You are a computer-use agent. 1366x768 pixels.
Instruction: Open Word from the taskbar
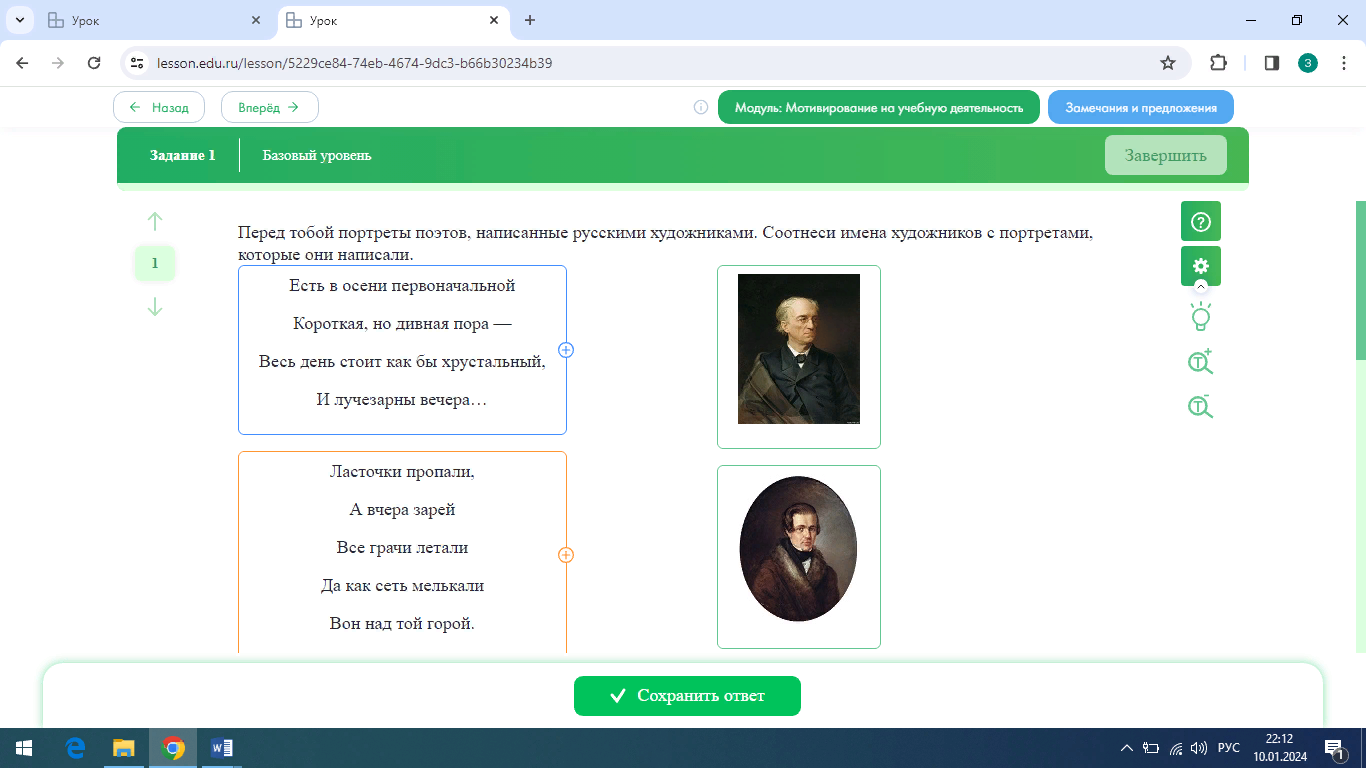tap(222, 748)
